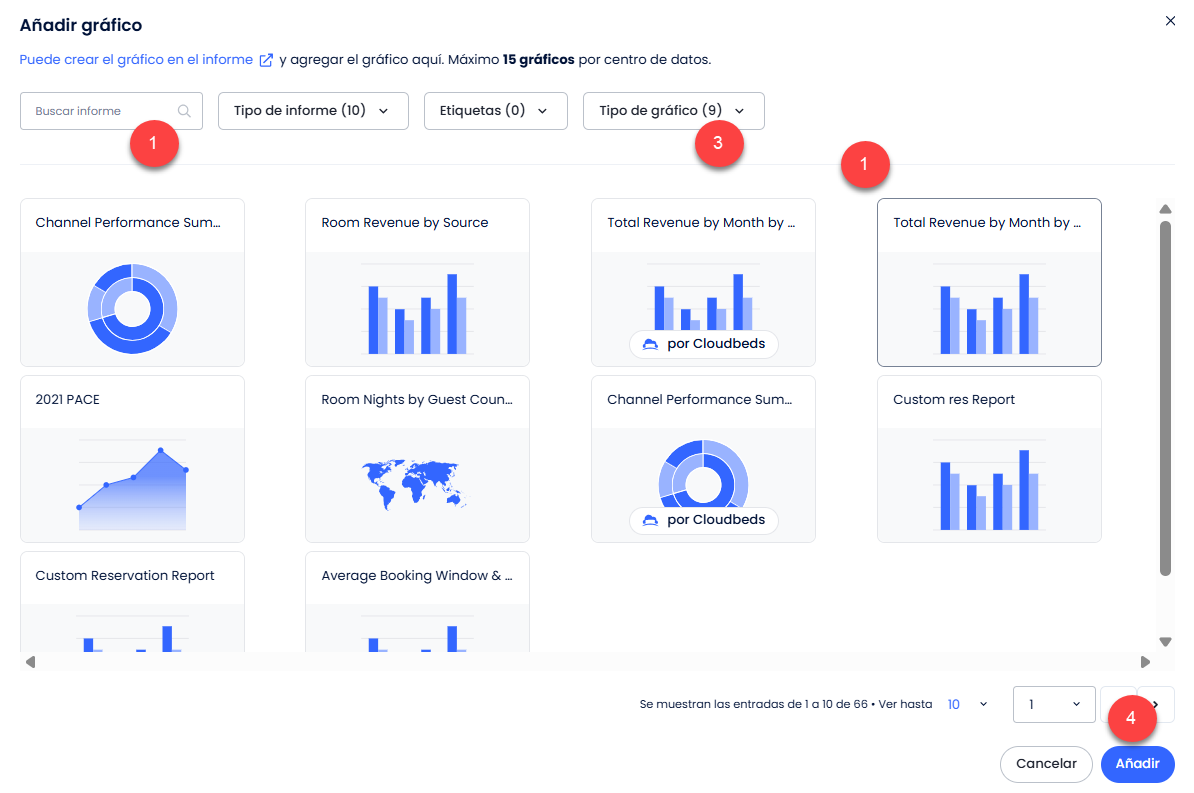Select the 2021 PACE area chart
This screenshot has width=1194, height=793.
click(x=132, y=459)
